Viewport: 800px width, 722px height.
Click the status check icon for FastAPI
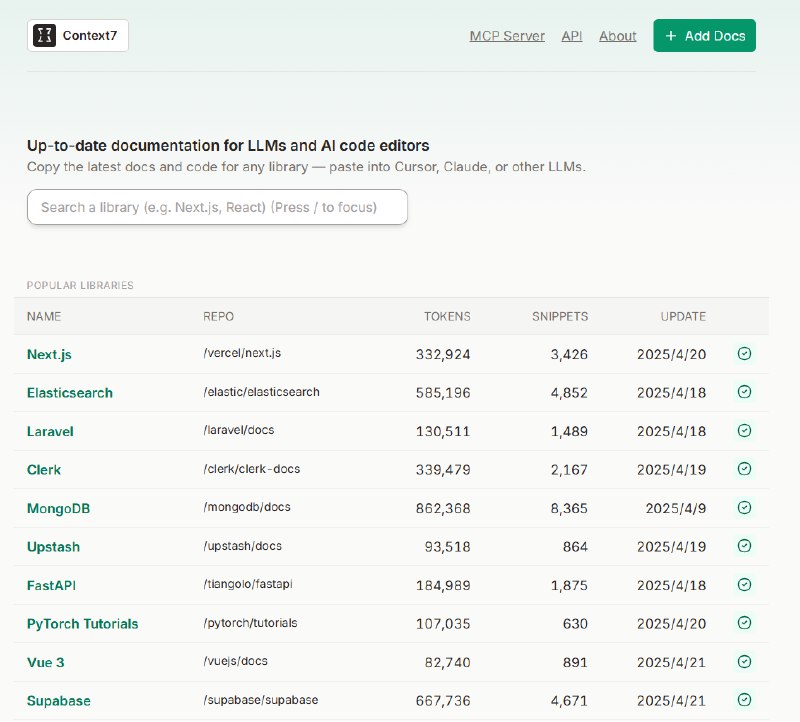pos(744,585)
